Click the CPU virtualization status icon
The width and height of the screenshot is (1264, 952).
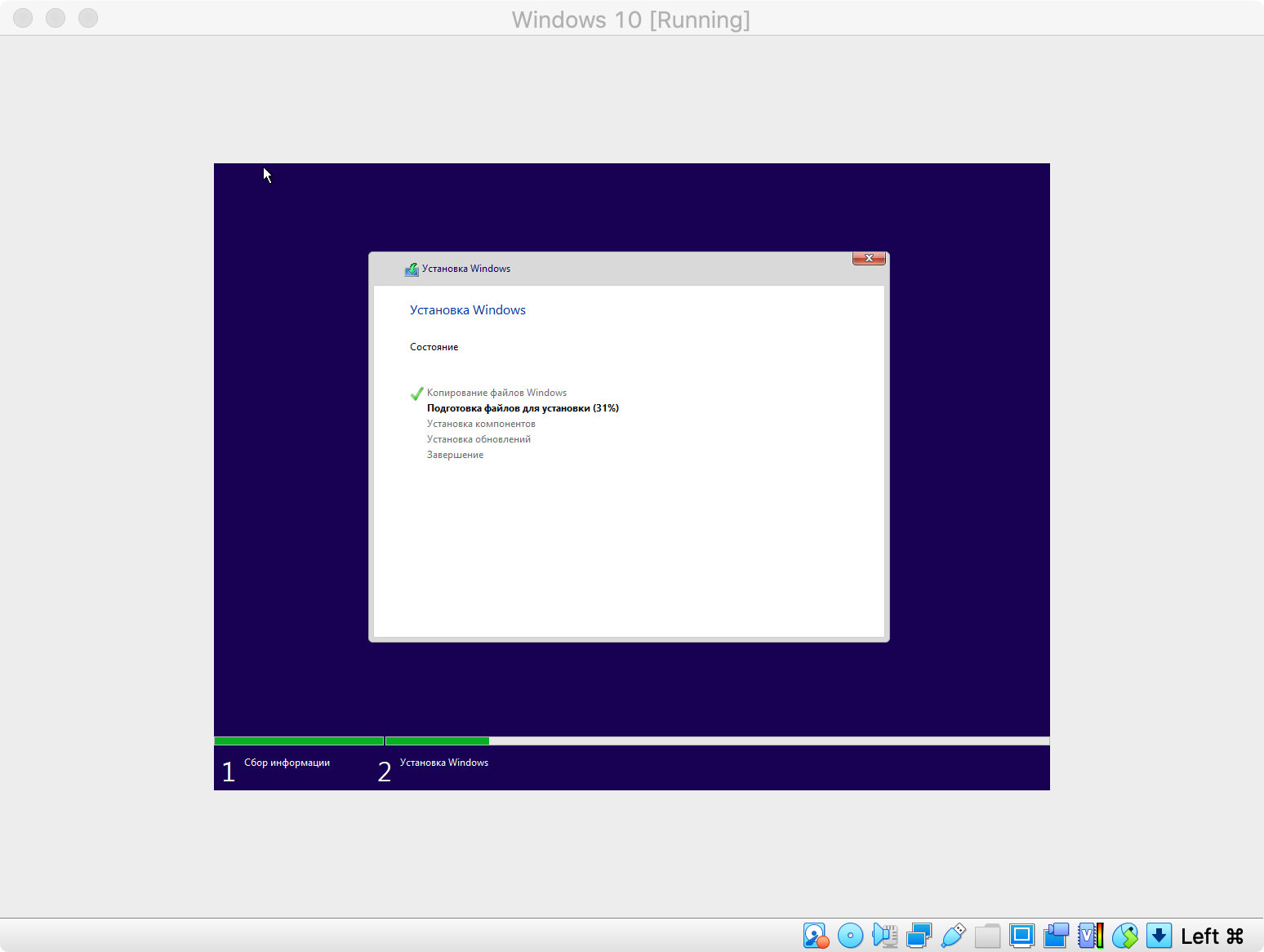point(1090,936)
